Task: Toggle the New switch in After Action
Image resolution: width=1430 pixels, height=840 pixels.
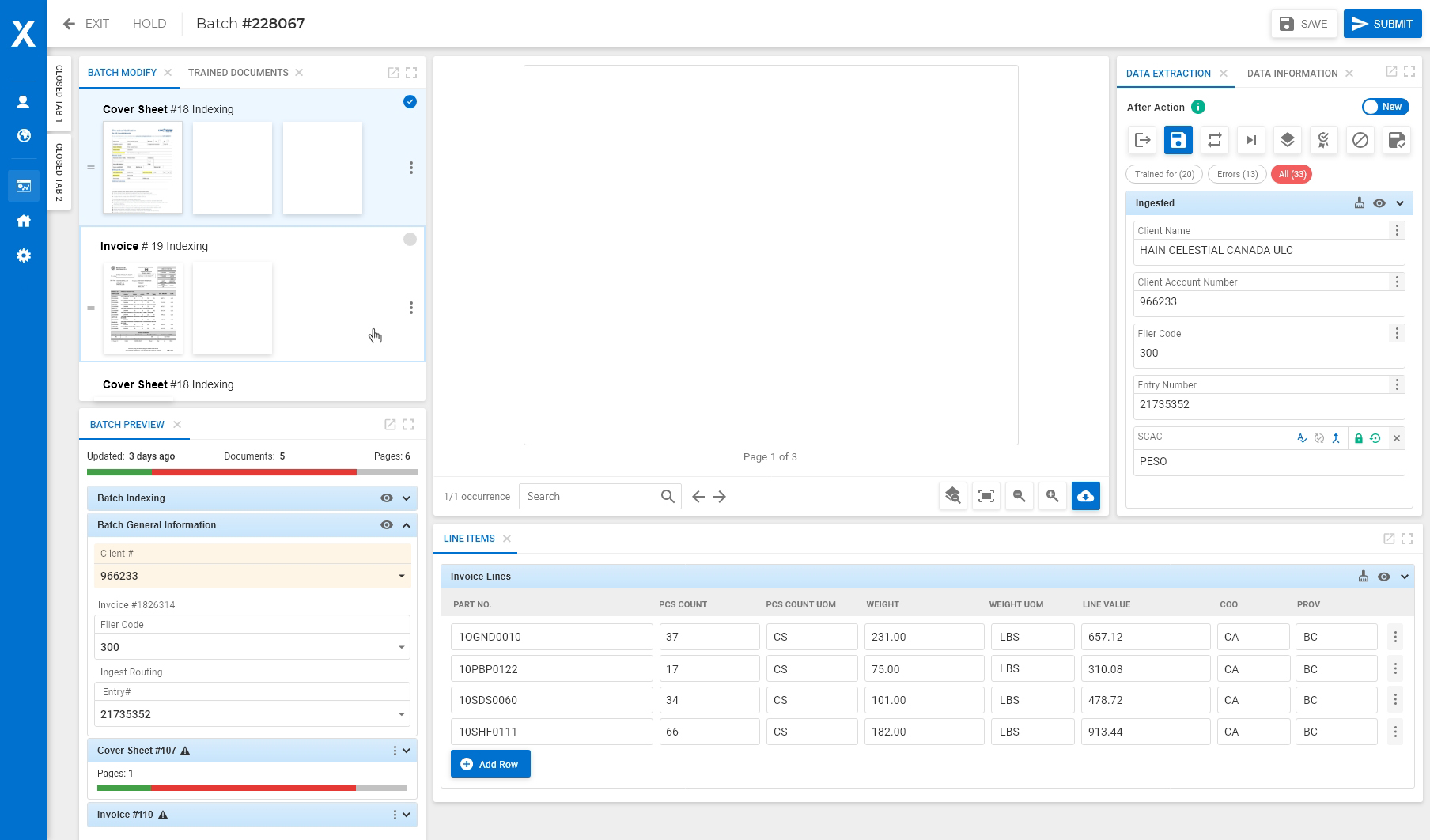Action: [x=1384, y=107]
